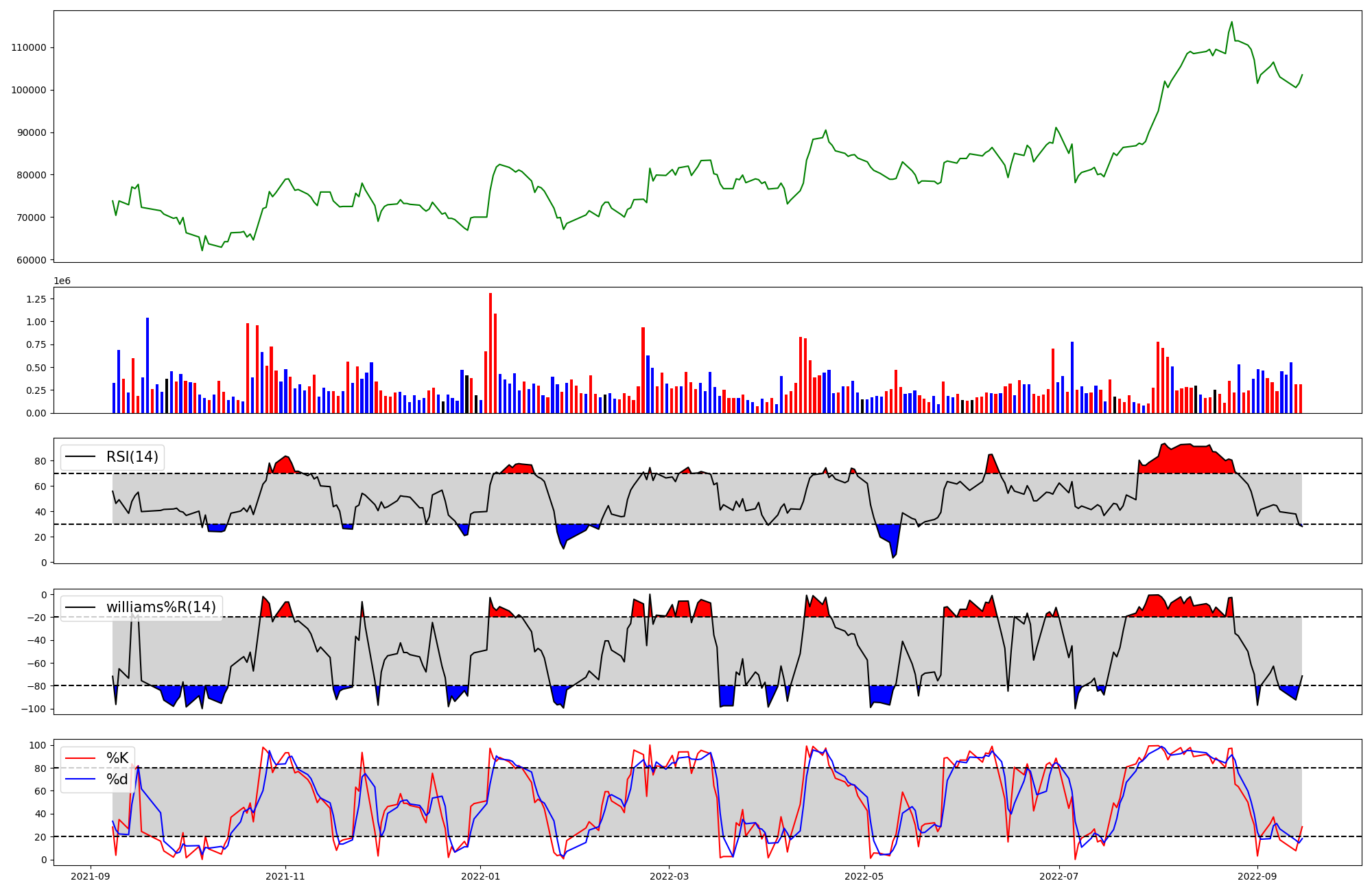Click the 2022-03 x-axis date label
The image size is (1372, 892).
pos(669,876)
